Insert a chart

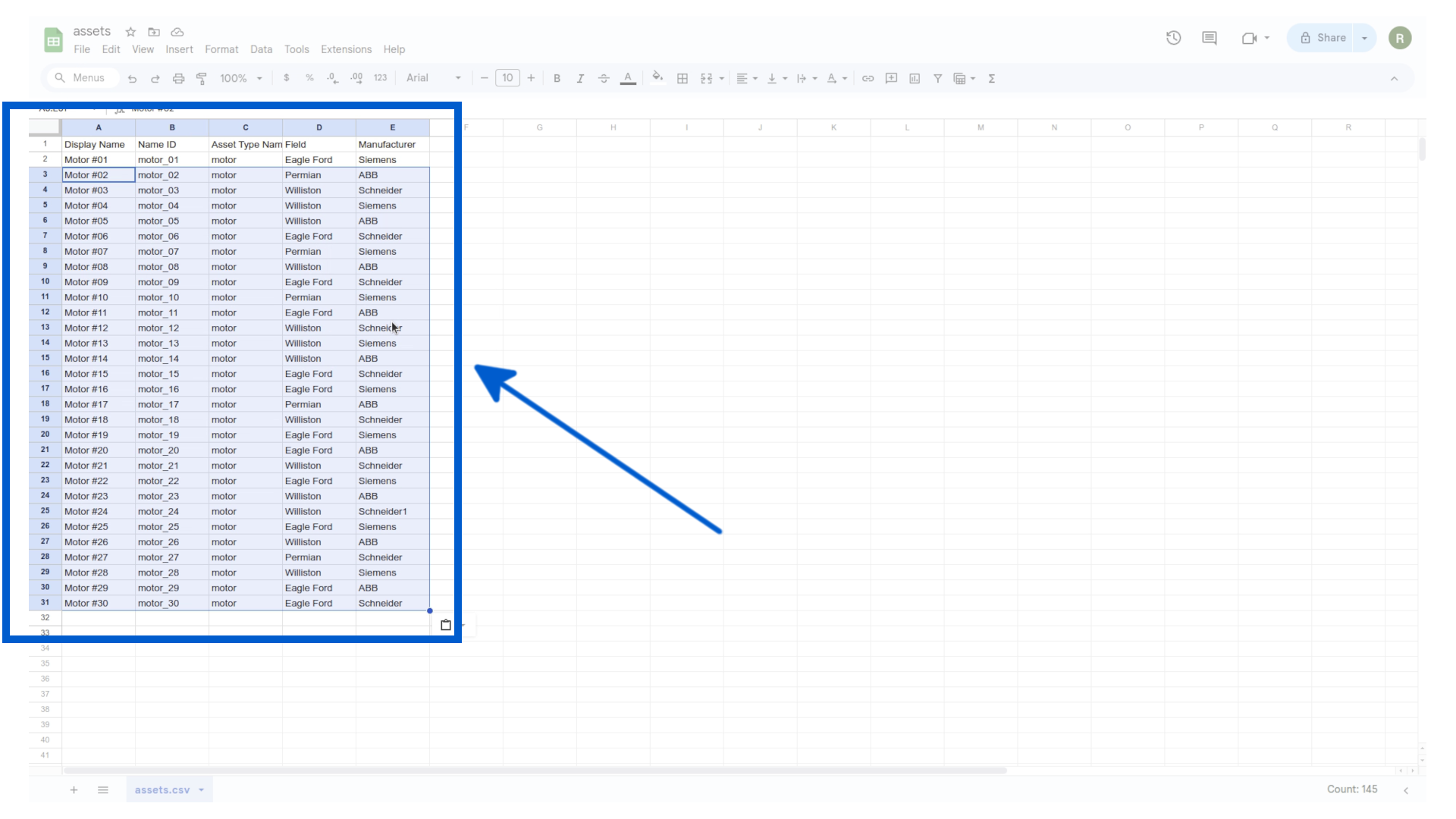[914, 78]
